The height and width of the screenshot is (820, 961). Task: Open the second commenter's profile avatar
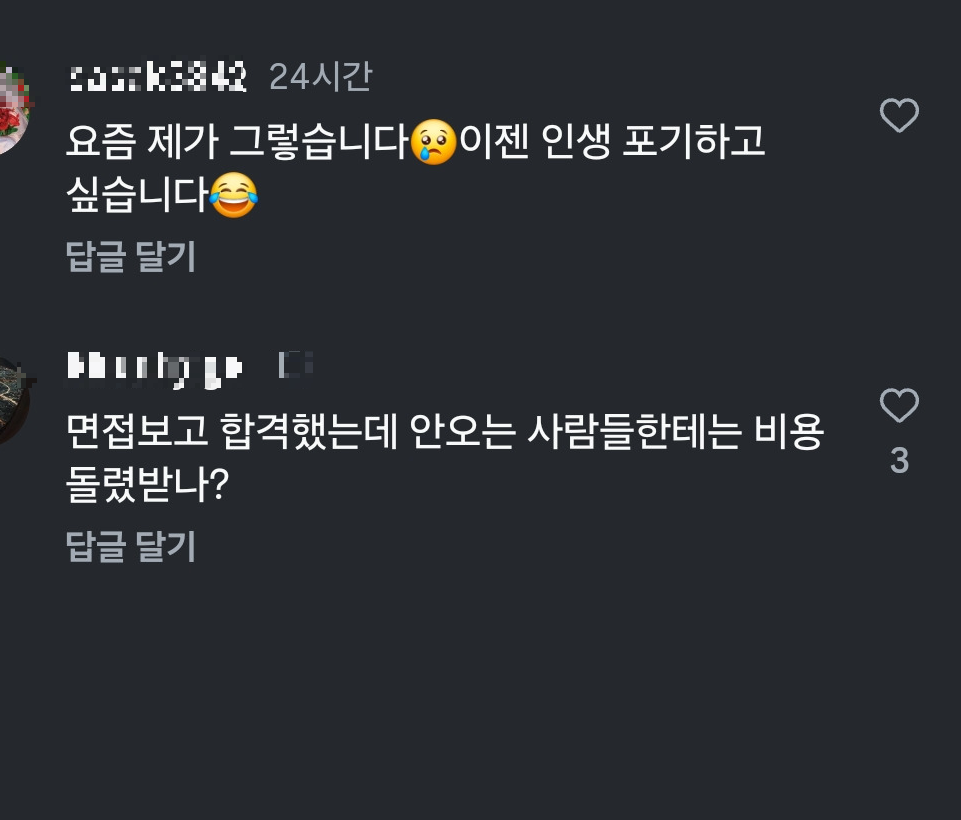point(12,400)
